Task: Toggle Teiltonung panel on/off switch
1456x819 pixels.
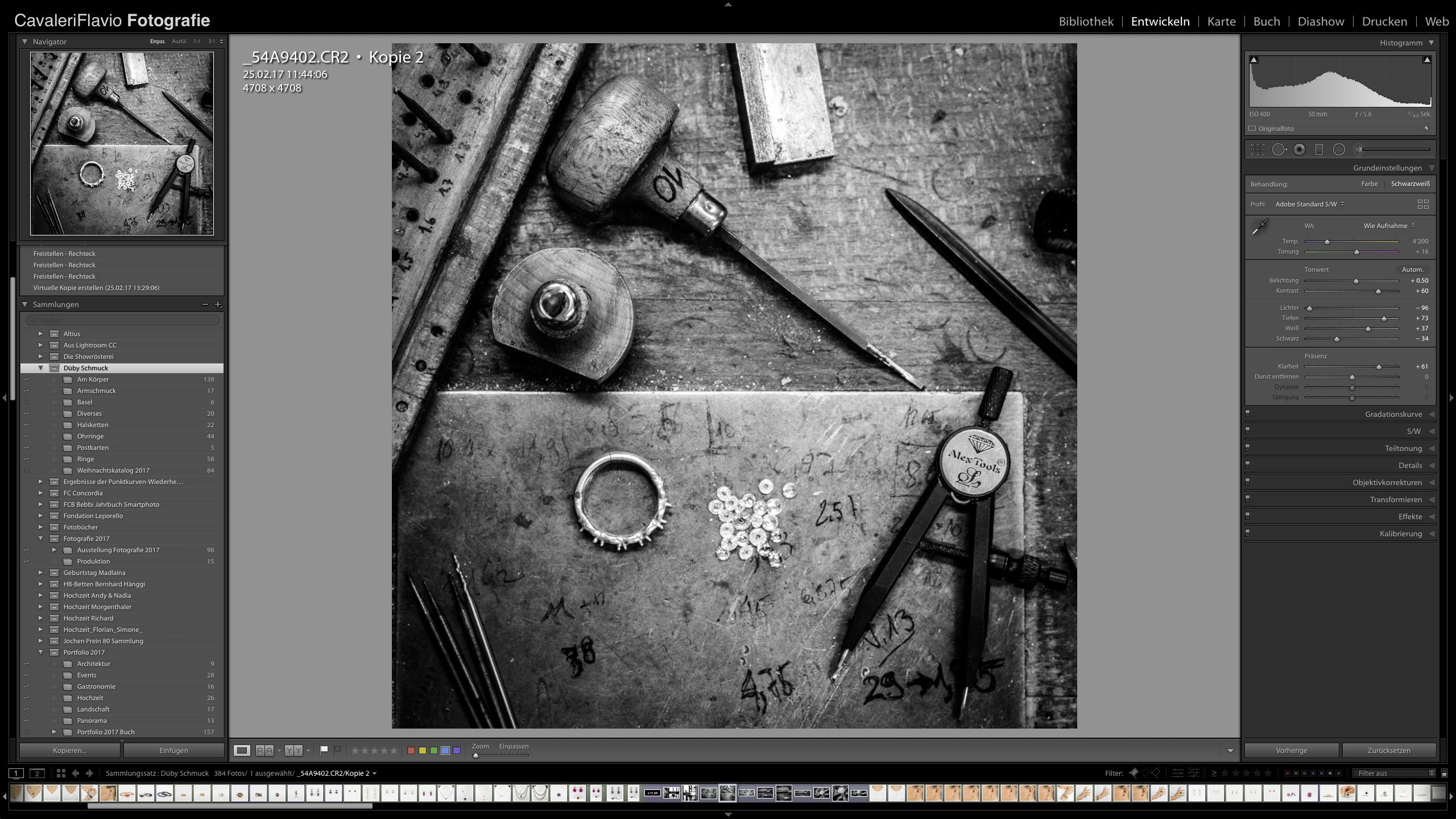Action: [1248, 448]
